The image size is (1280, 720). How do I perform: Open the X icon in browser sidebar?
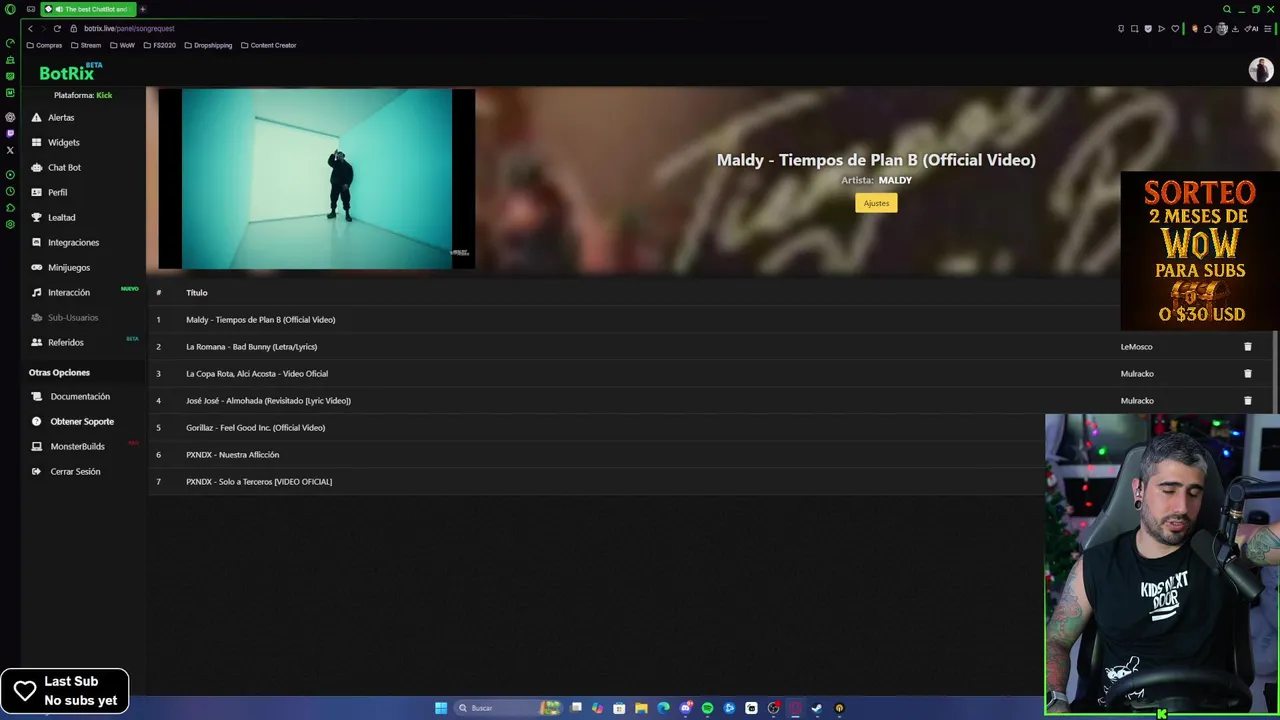click(10, 150)
